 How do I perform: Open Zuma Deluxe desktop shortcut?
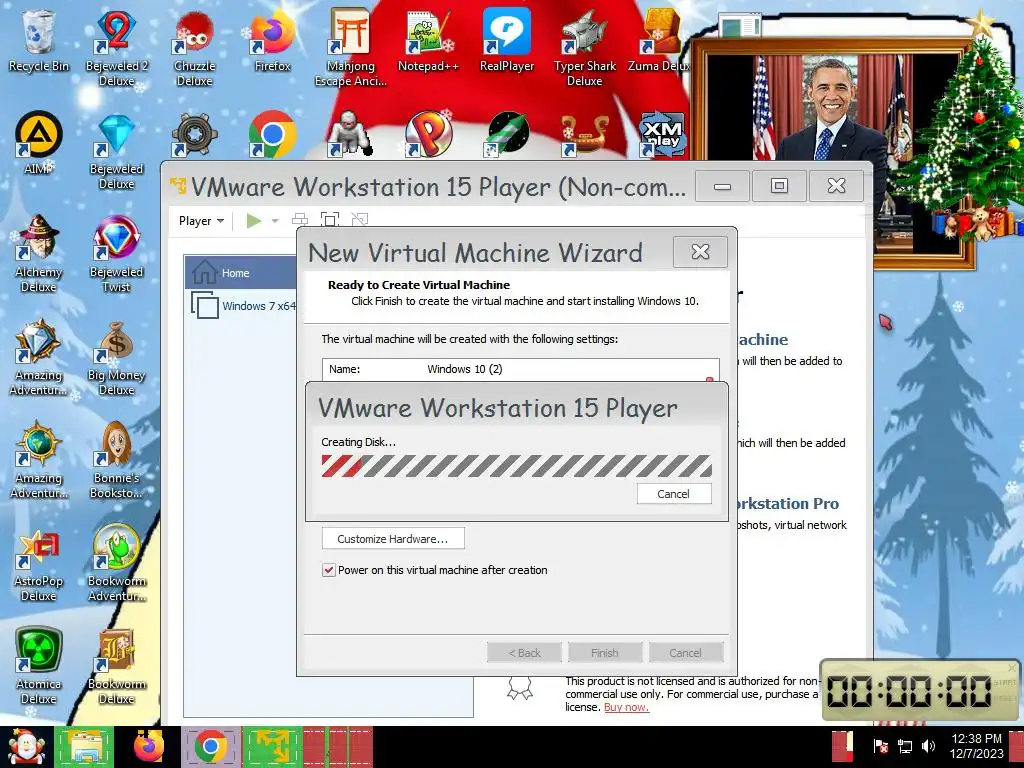click(x=658, y=40)
